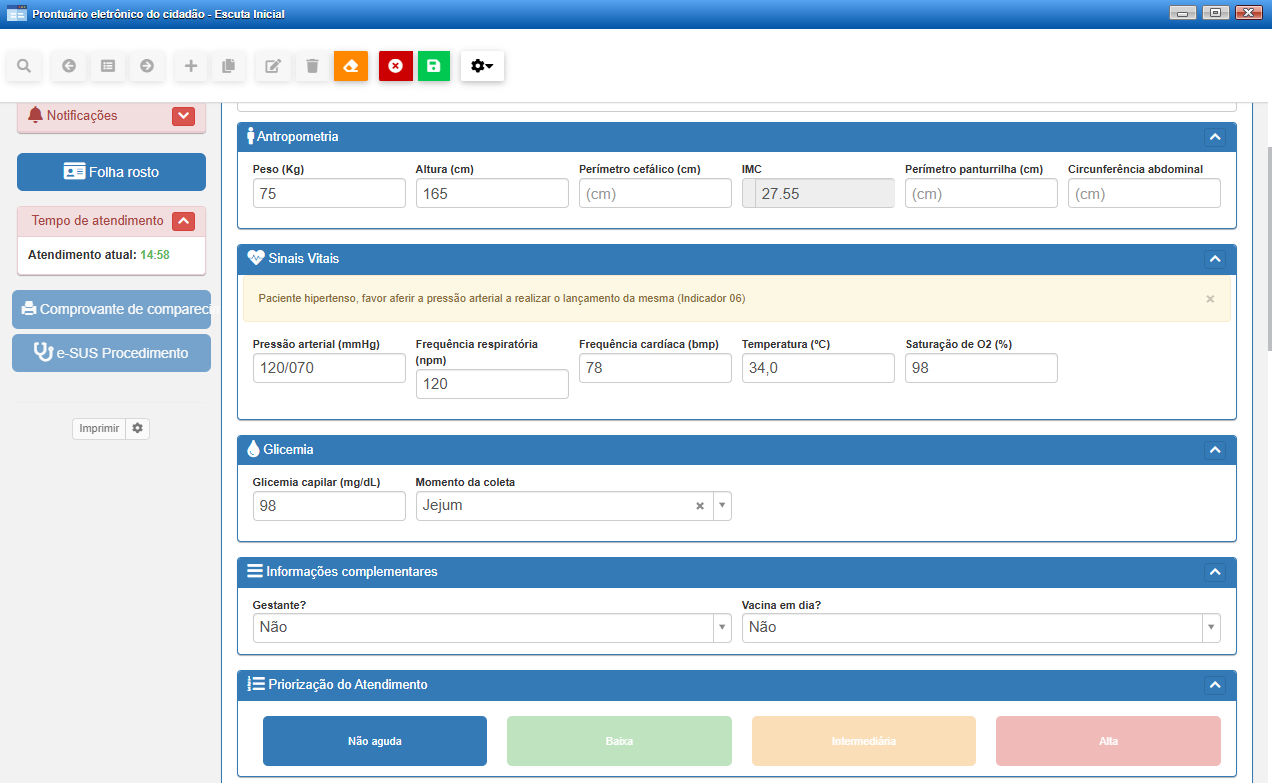
Task: Go to previous record arrow icon
Action: (x=68, y=66)
